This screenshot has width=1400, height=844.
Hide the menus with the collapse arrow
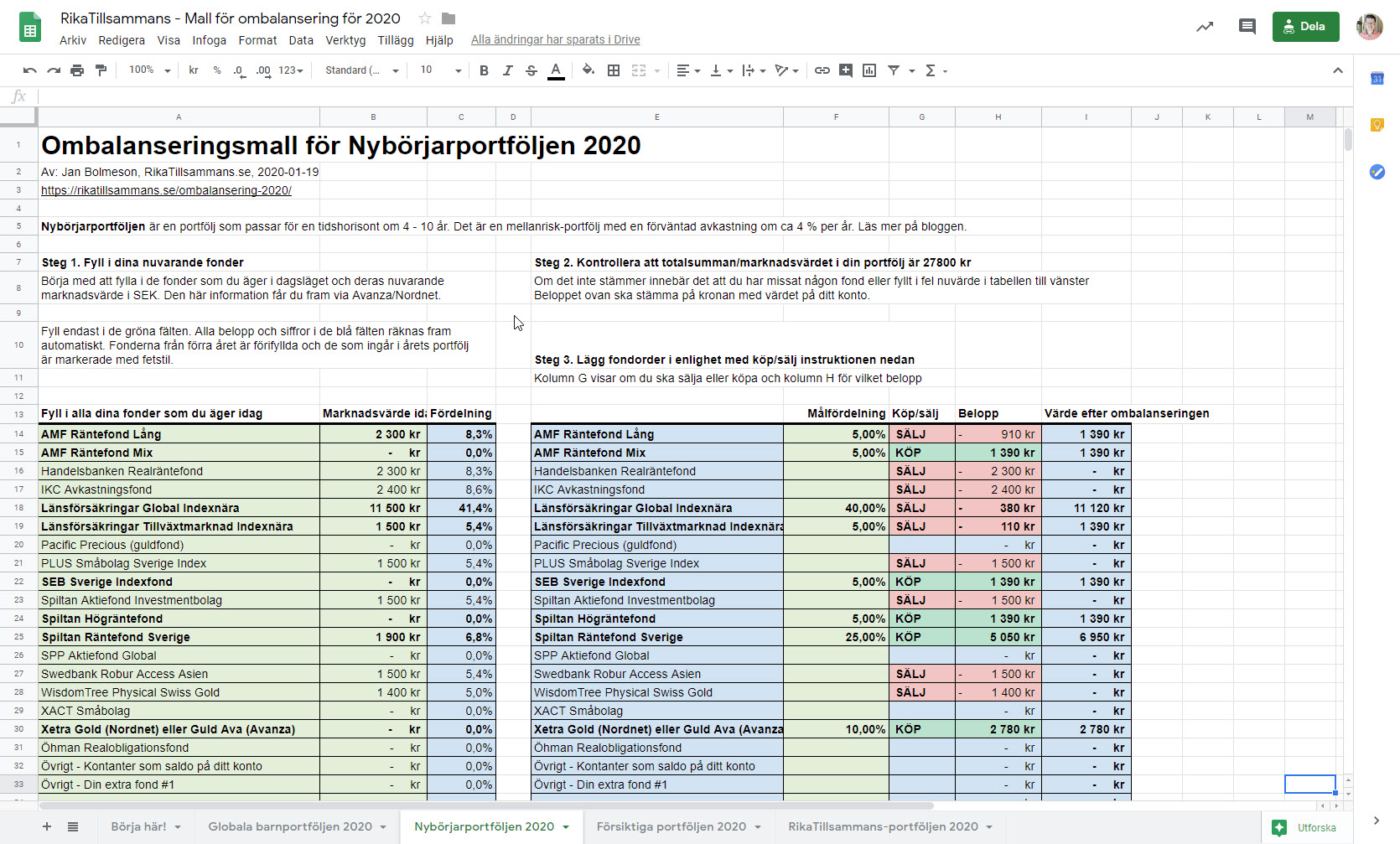pyautogui.click(x=1338, y=70)
